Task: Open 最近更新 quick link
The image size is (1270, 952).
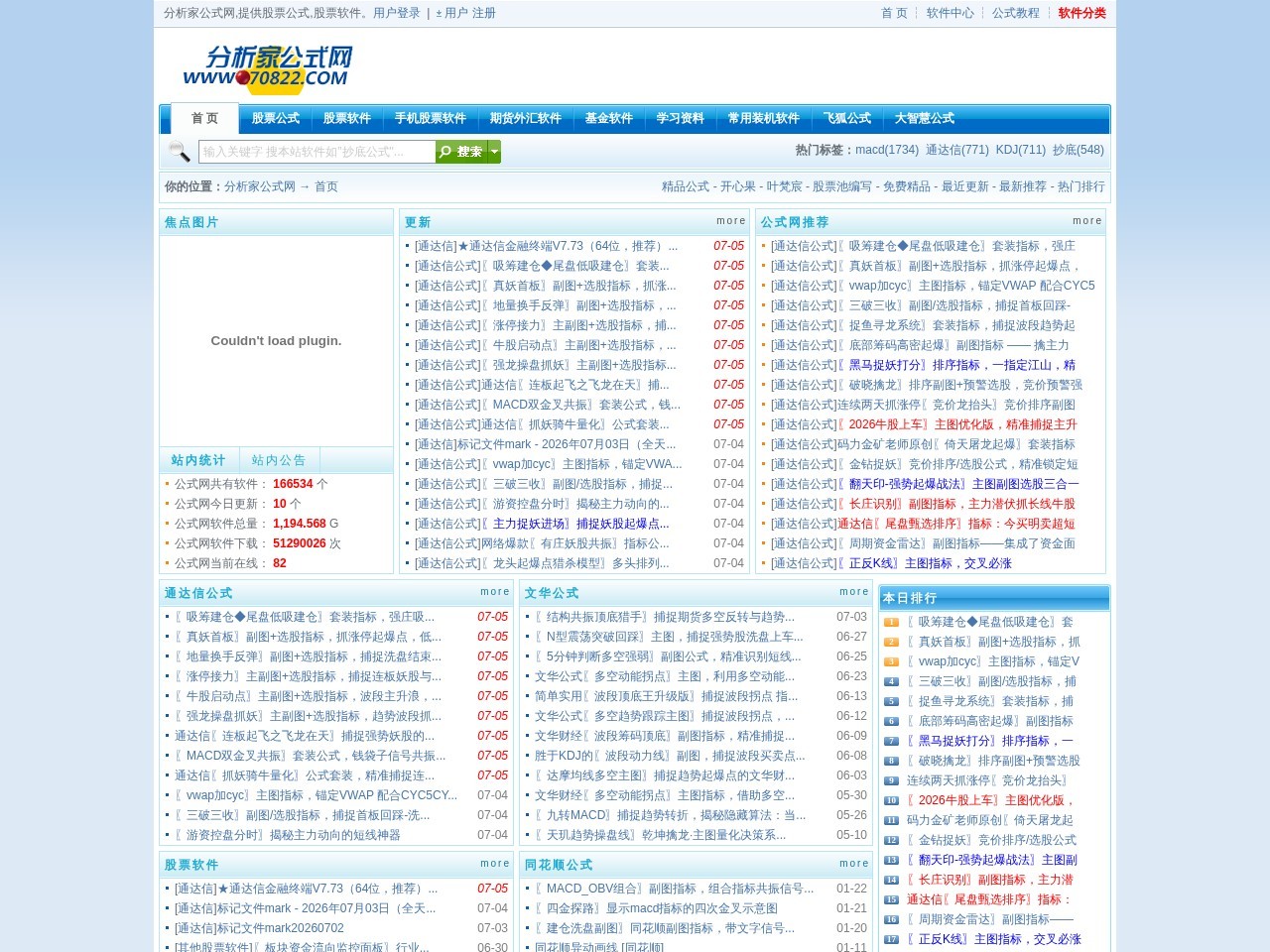Action: click(x=965, y=186)
